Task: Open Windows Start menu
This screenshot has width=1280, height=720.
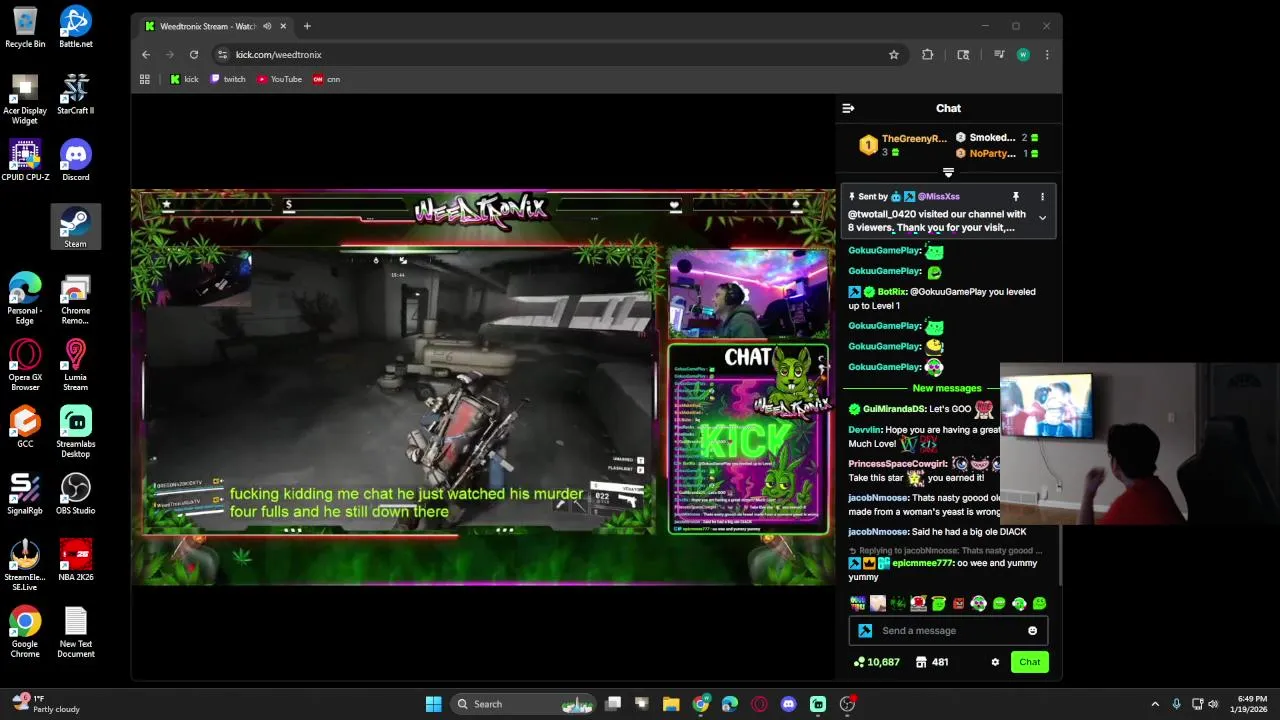Action: 434,704
